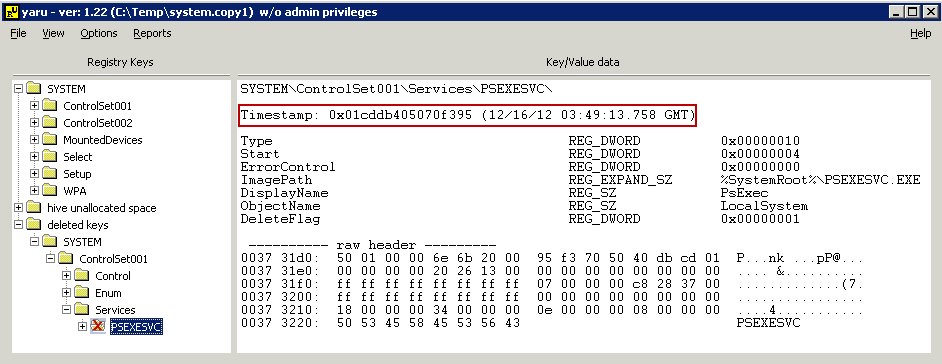Select the deleted PSEXESVC key icon
Screen dimensions: 942x364
(x=98, y=327)
